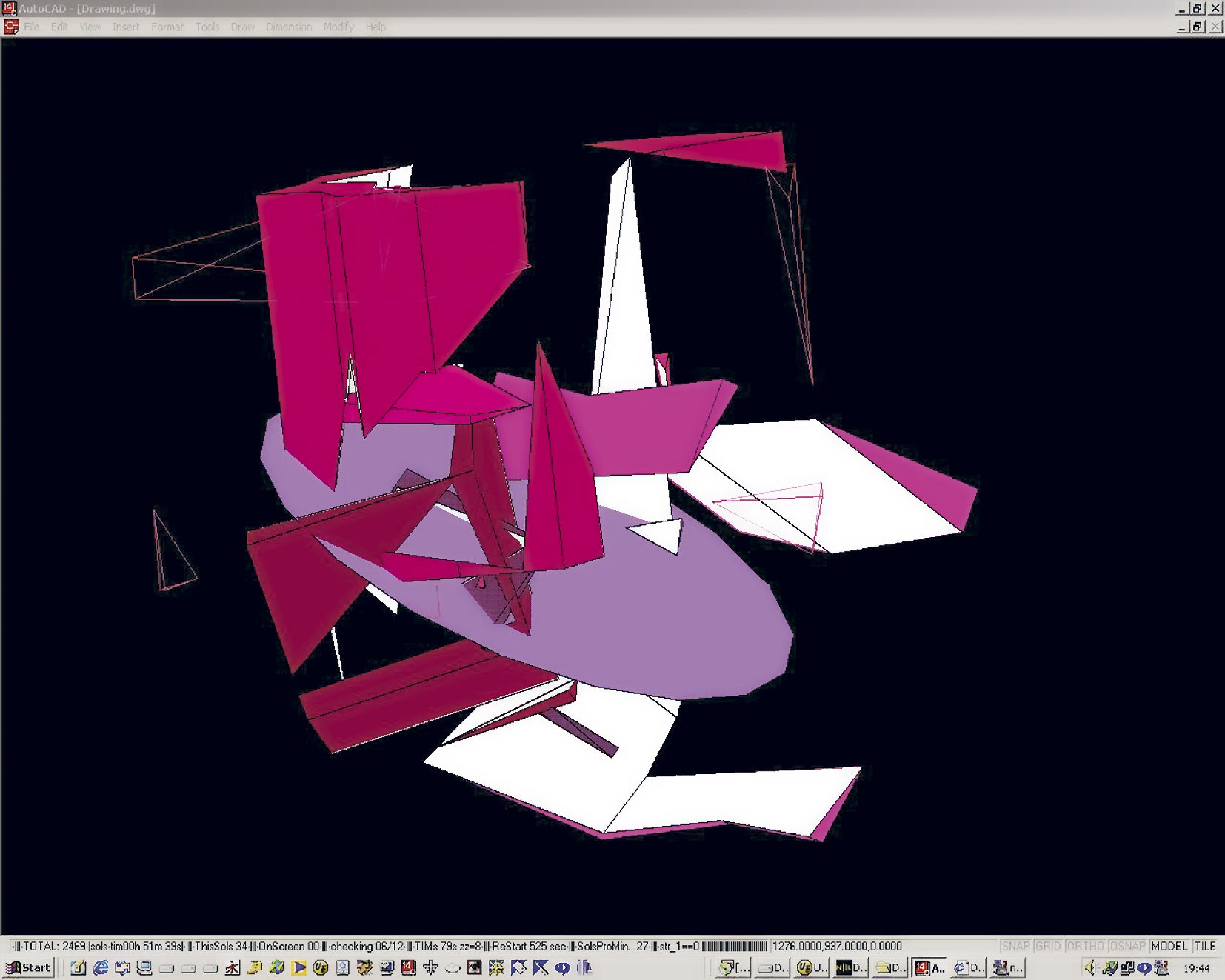Click the drawing document icon beside File menu
Image resolution: width=1225 pixels, height=980 pixels.
10,27
